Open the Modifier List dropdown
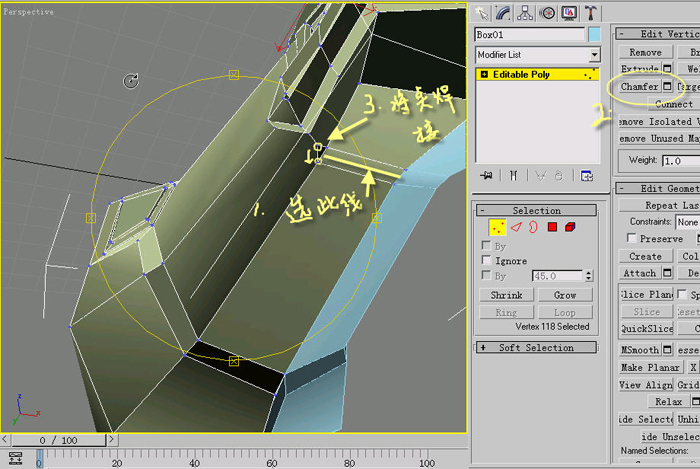This screenshot has height=469, width=700. pyautogui.click(x=594, y=55)
